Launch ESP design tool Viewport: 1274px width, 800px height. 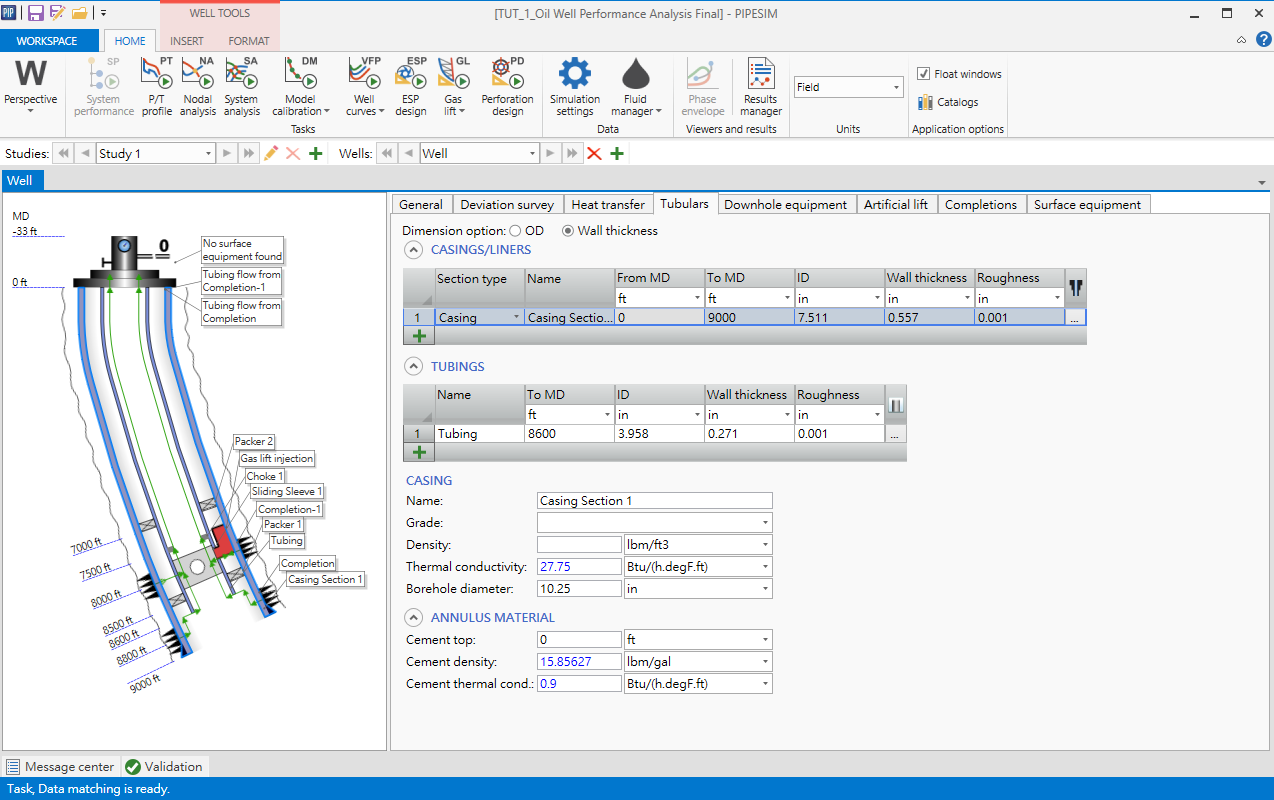[410, 87]
